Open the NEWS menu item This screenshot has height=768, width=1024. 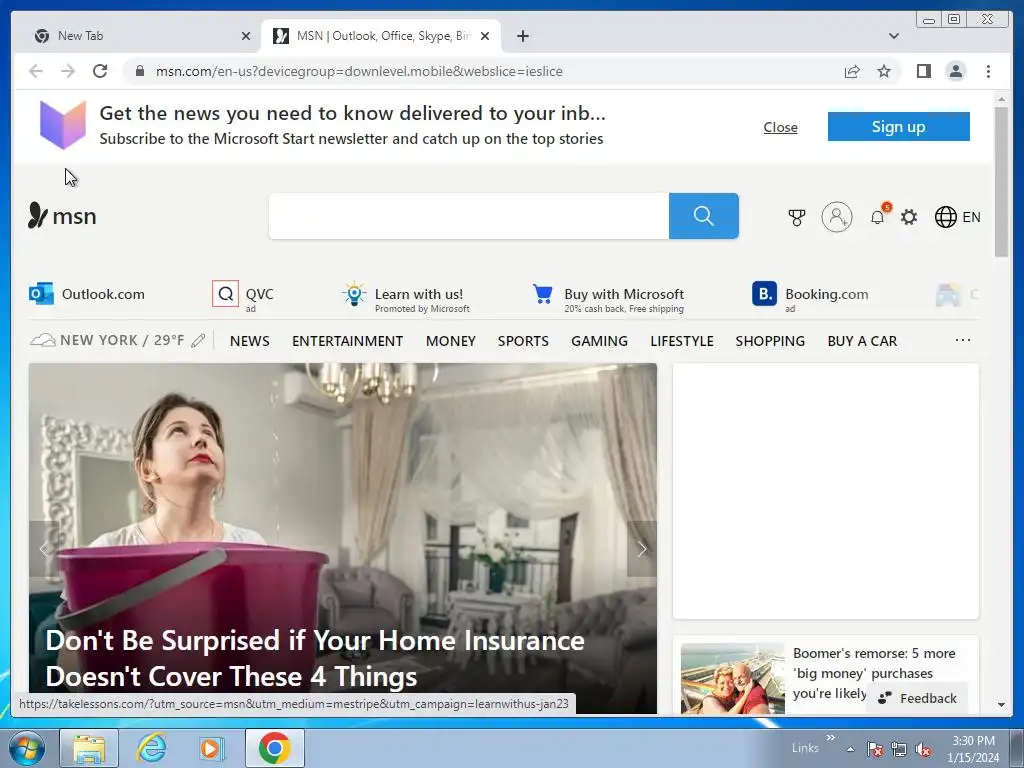click(x=249, y=341)
